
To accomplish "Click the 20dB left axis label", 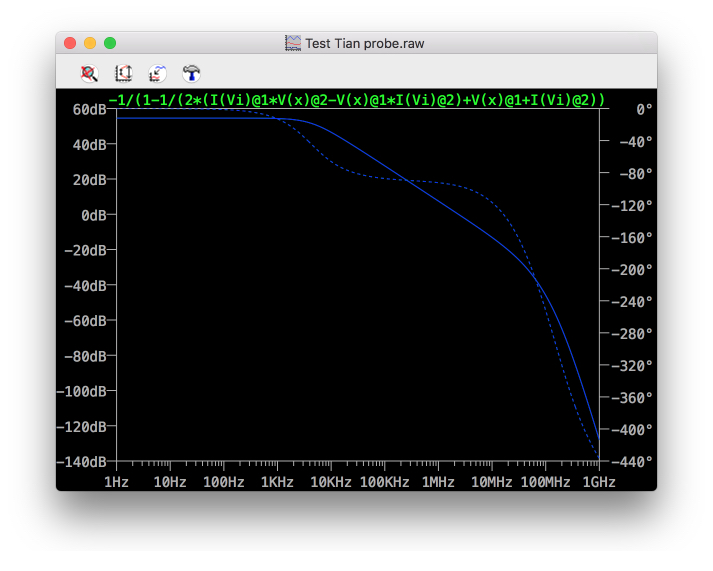I will 89,180.
